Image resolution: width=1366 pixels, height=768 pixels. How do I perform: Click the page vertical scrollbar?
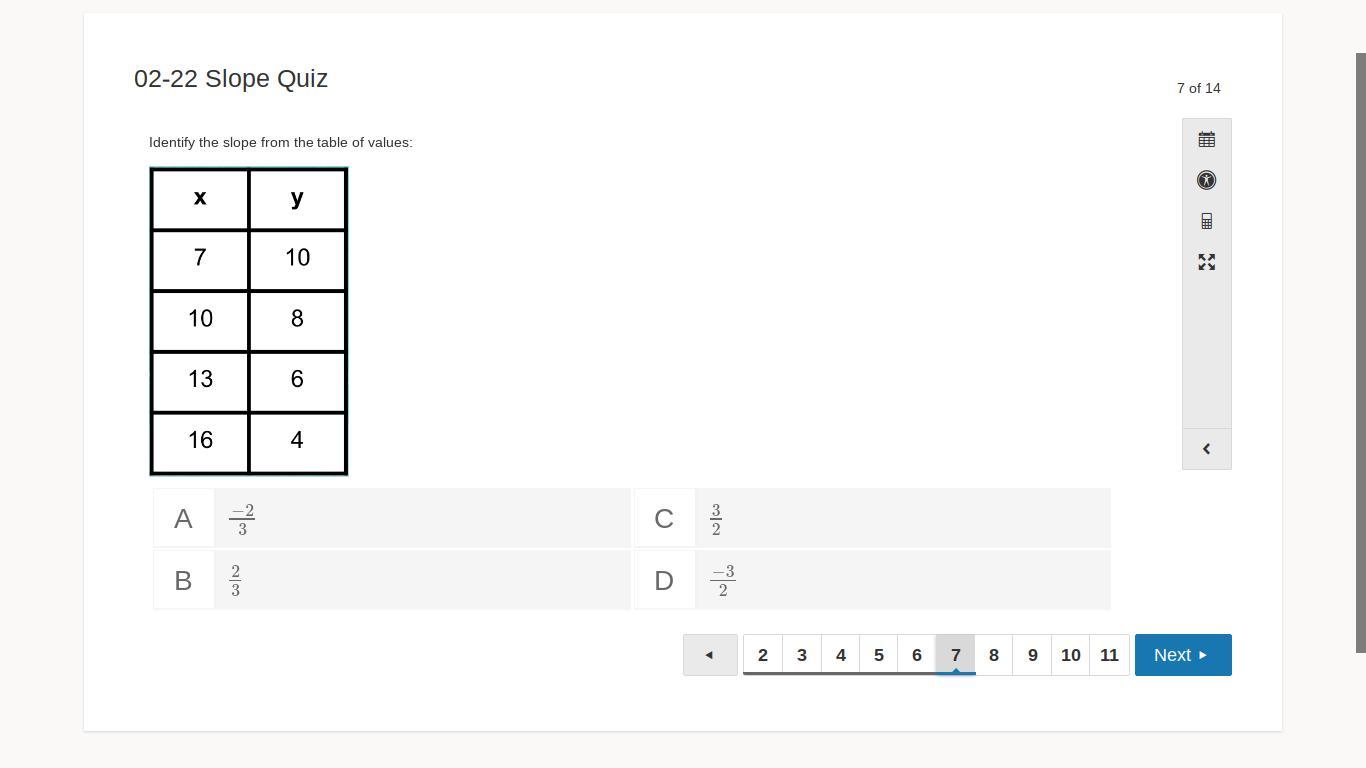(x=1360, y=350)
